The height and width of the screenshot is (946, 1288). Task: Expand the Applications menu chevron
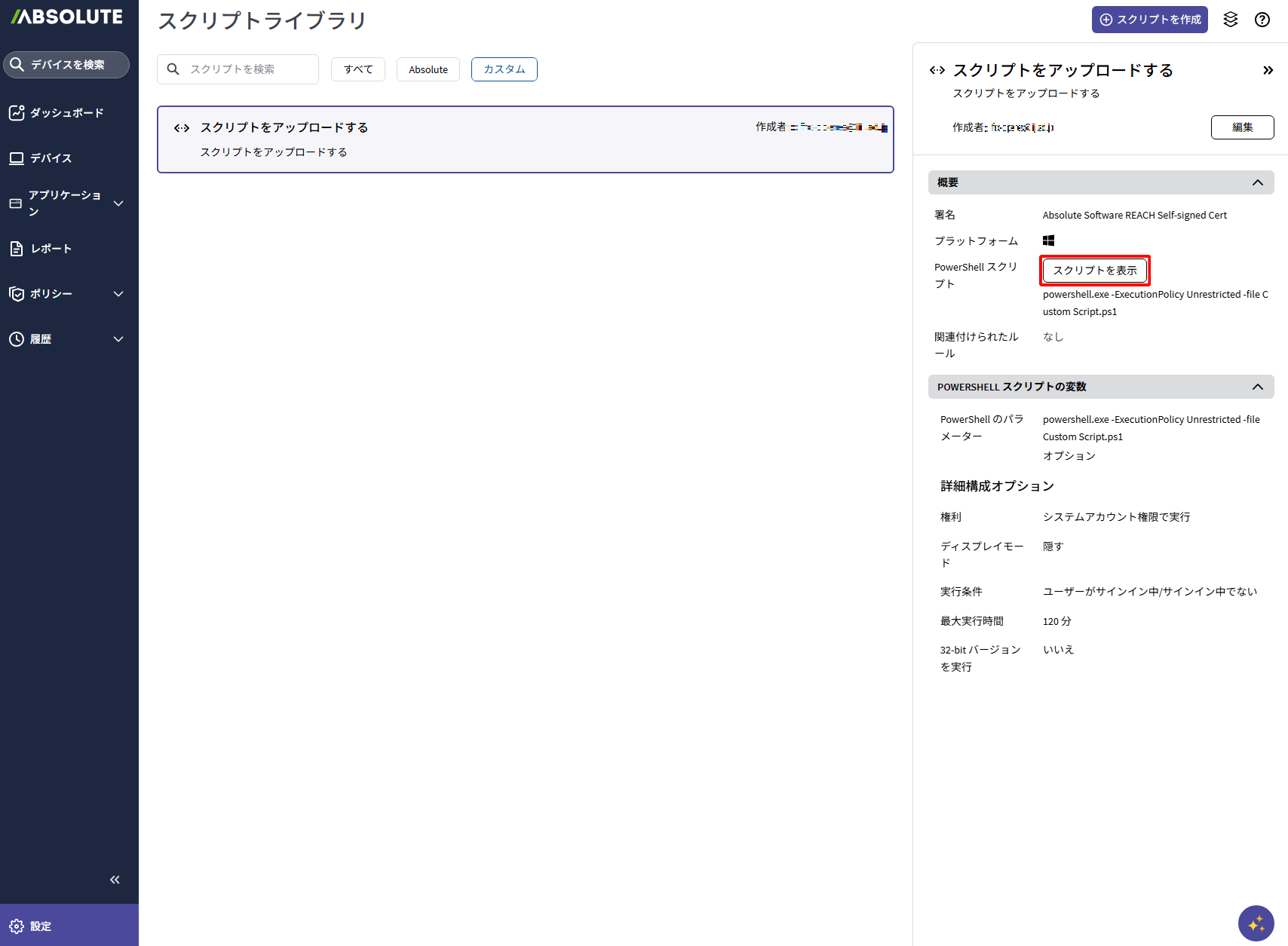[118, 204]
